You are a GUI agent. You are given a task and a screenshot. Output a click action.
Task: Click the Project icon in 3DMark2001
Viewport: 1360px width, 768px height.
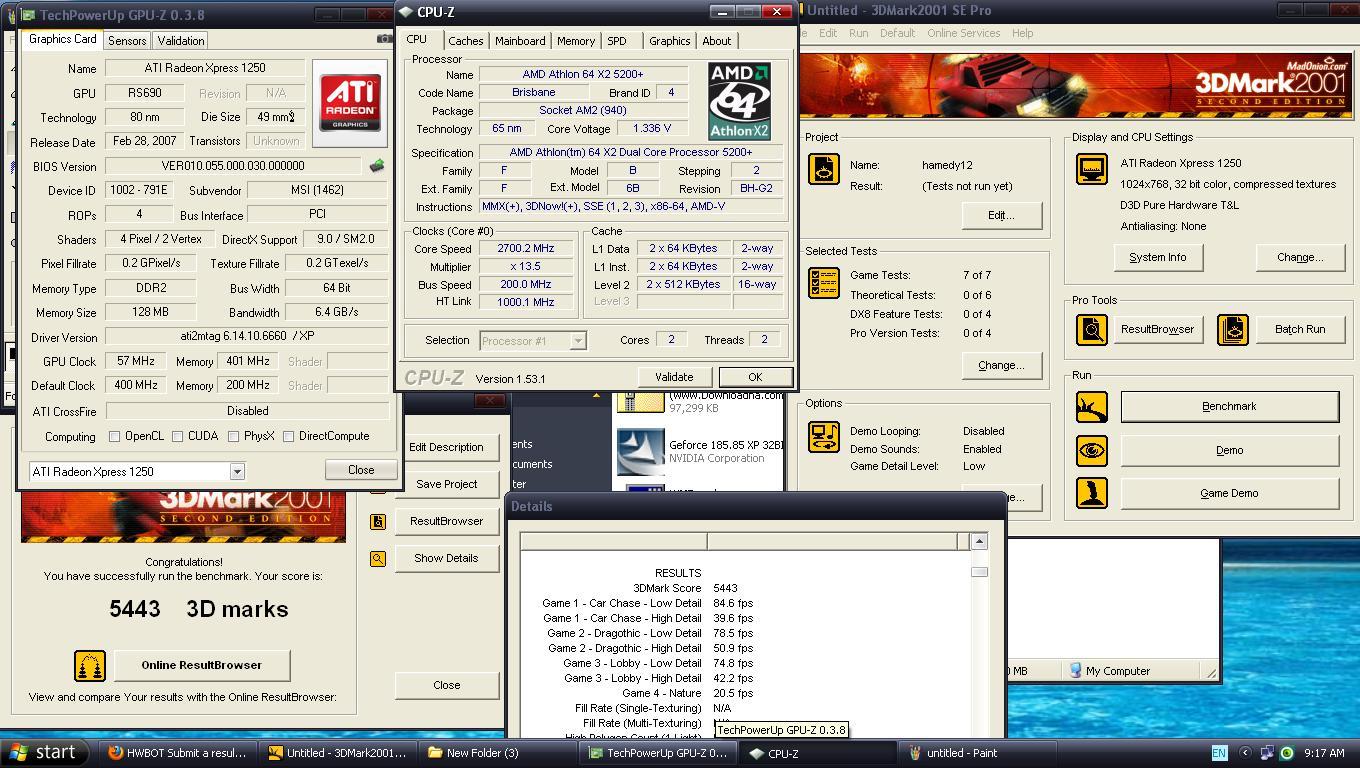pyautogui.click(x=823, y=168)
